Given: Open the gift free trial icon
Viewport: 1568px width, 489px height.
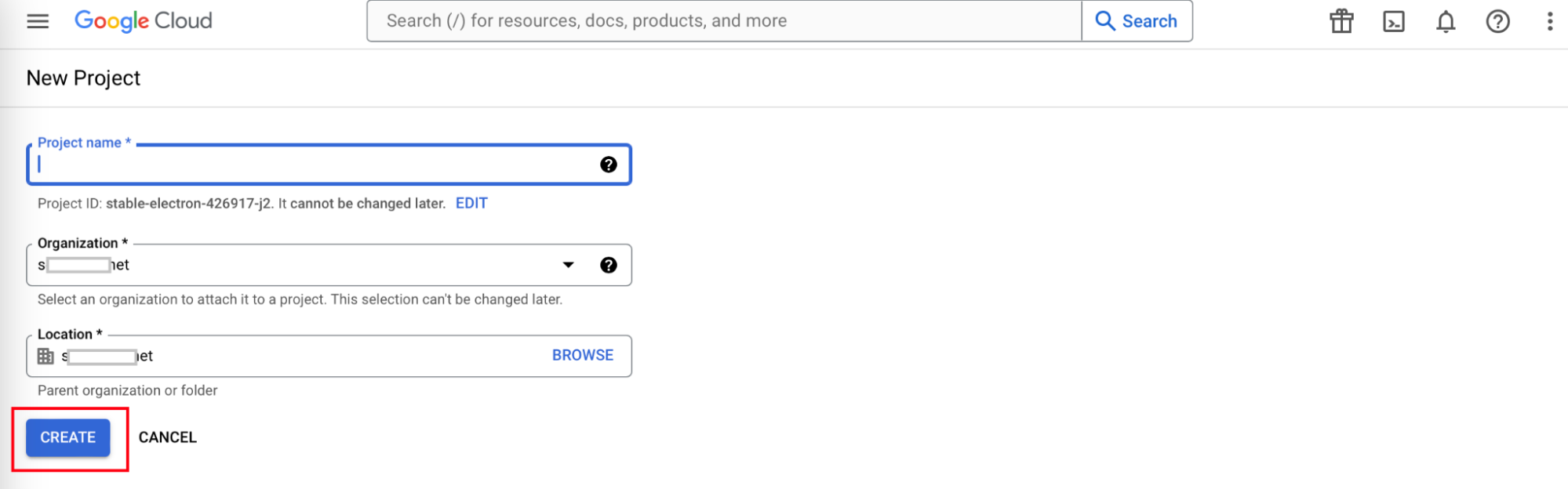Looking at the screenshot, I should point(1341,21).
